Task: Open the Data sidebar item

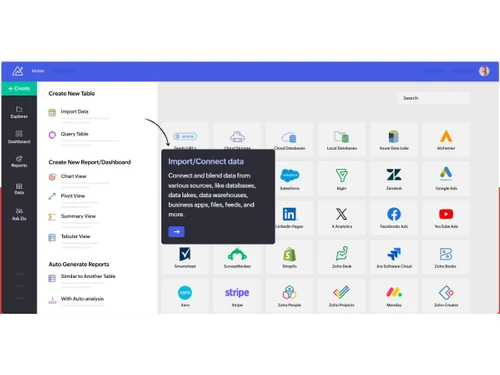Action: (19, 189)
